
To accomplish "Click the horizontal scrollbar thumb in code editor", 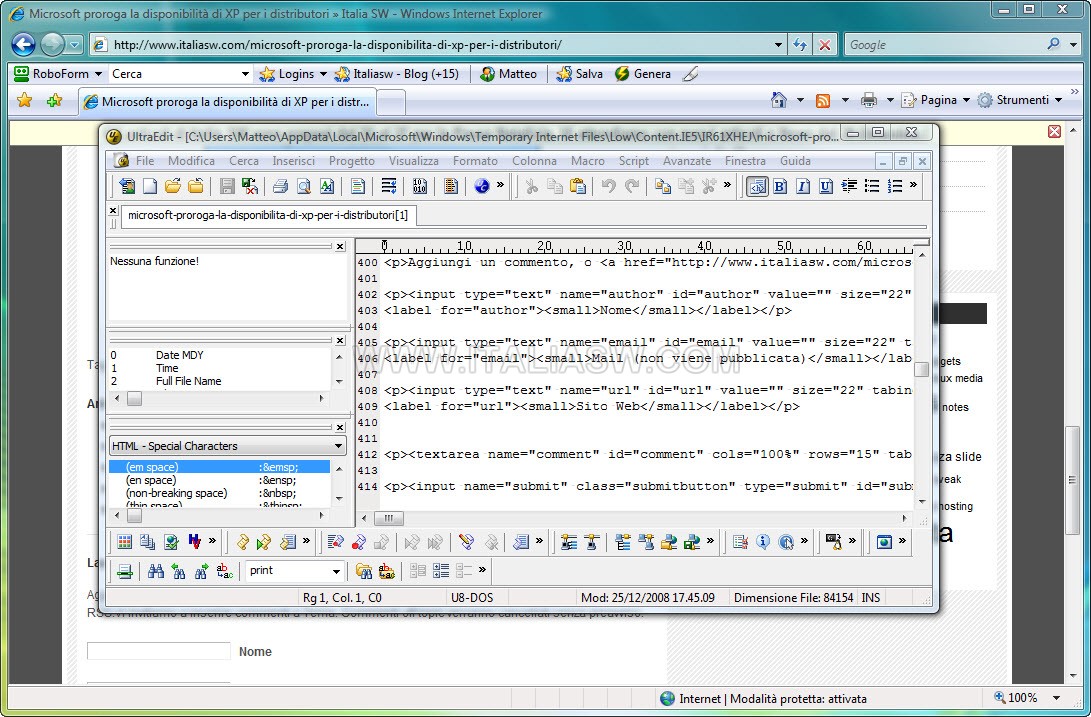I will (x=388, y=518).
